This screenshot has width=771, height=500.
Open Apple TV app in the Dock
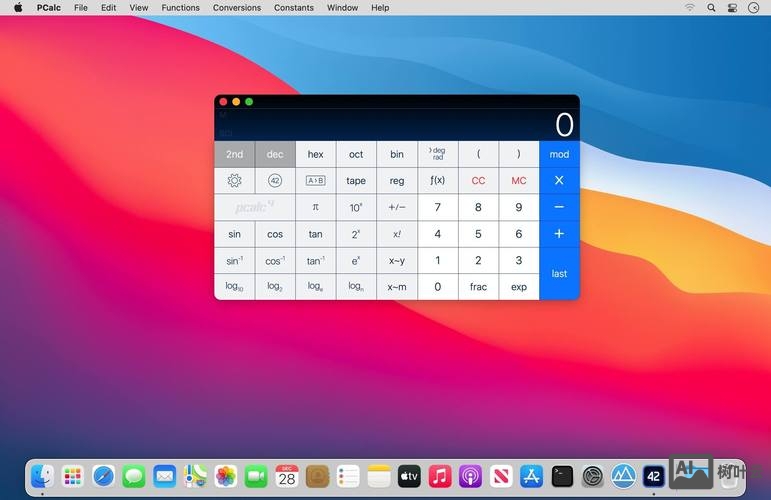(409, 476)
